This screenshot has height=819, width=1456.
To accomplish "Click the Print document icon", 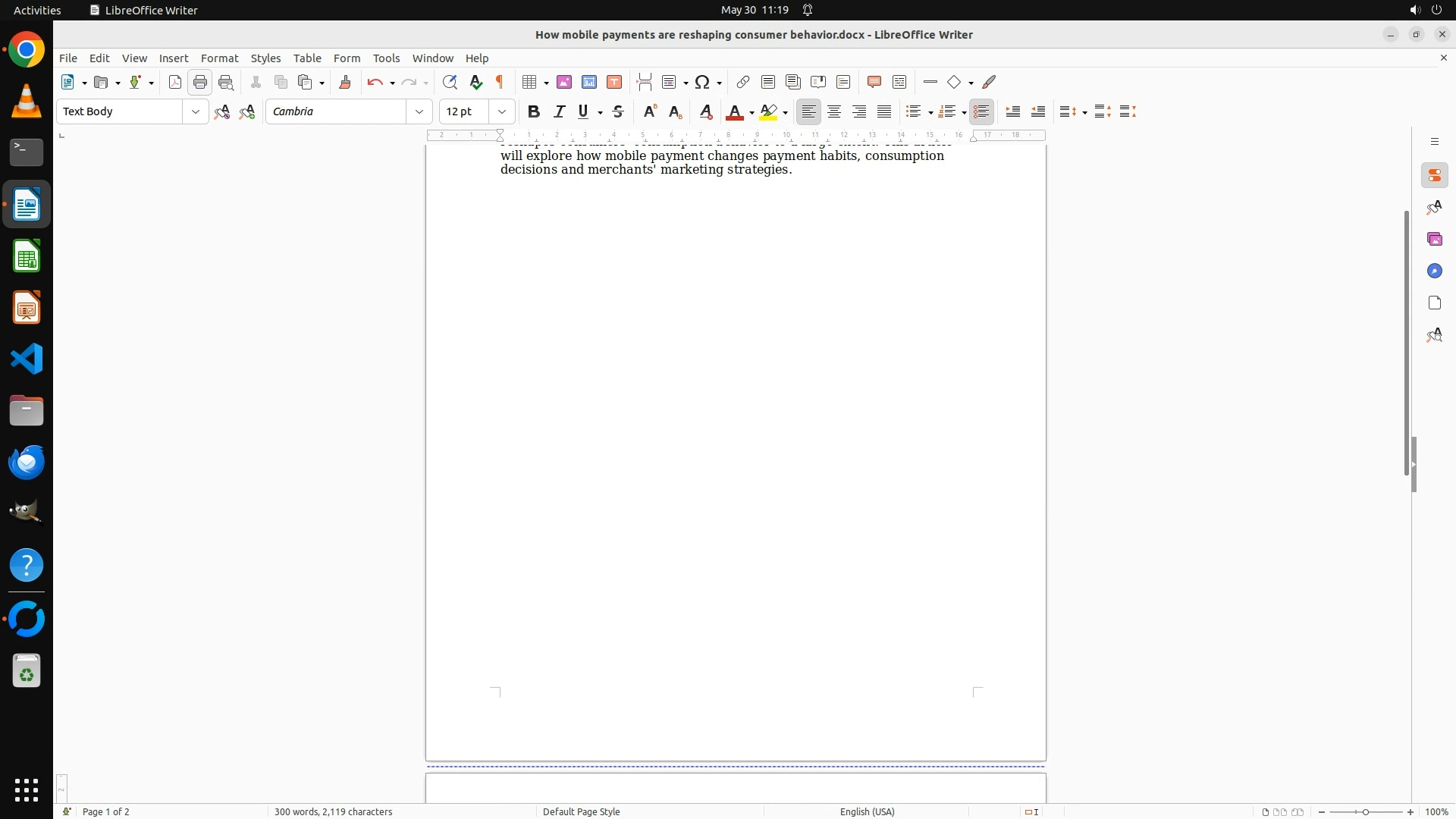I will [x=200, y=83].
